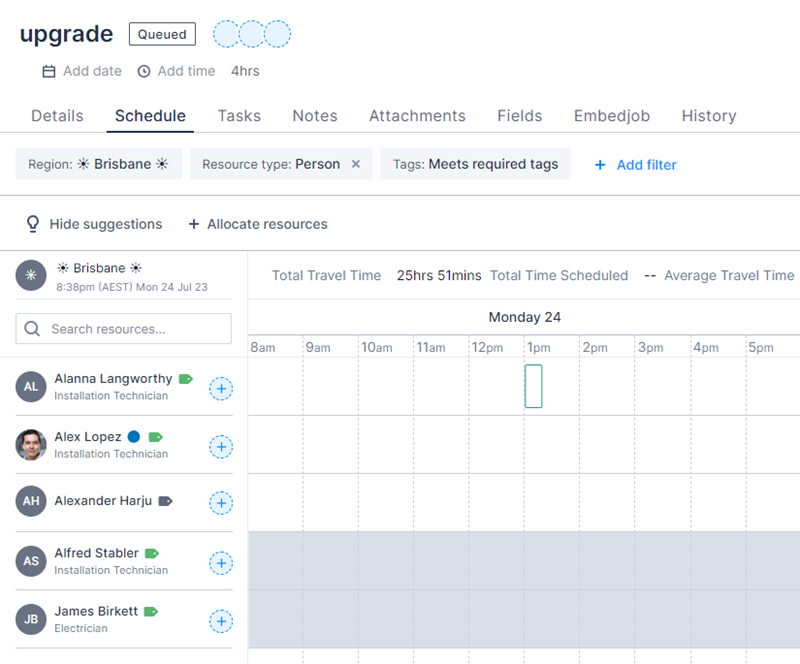Switch to the Tasks tab
The width and height of the screenshot is (800, 664).
[x=239, y=115]
